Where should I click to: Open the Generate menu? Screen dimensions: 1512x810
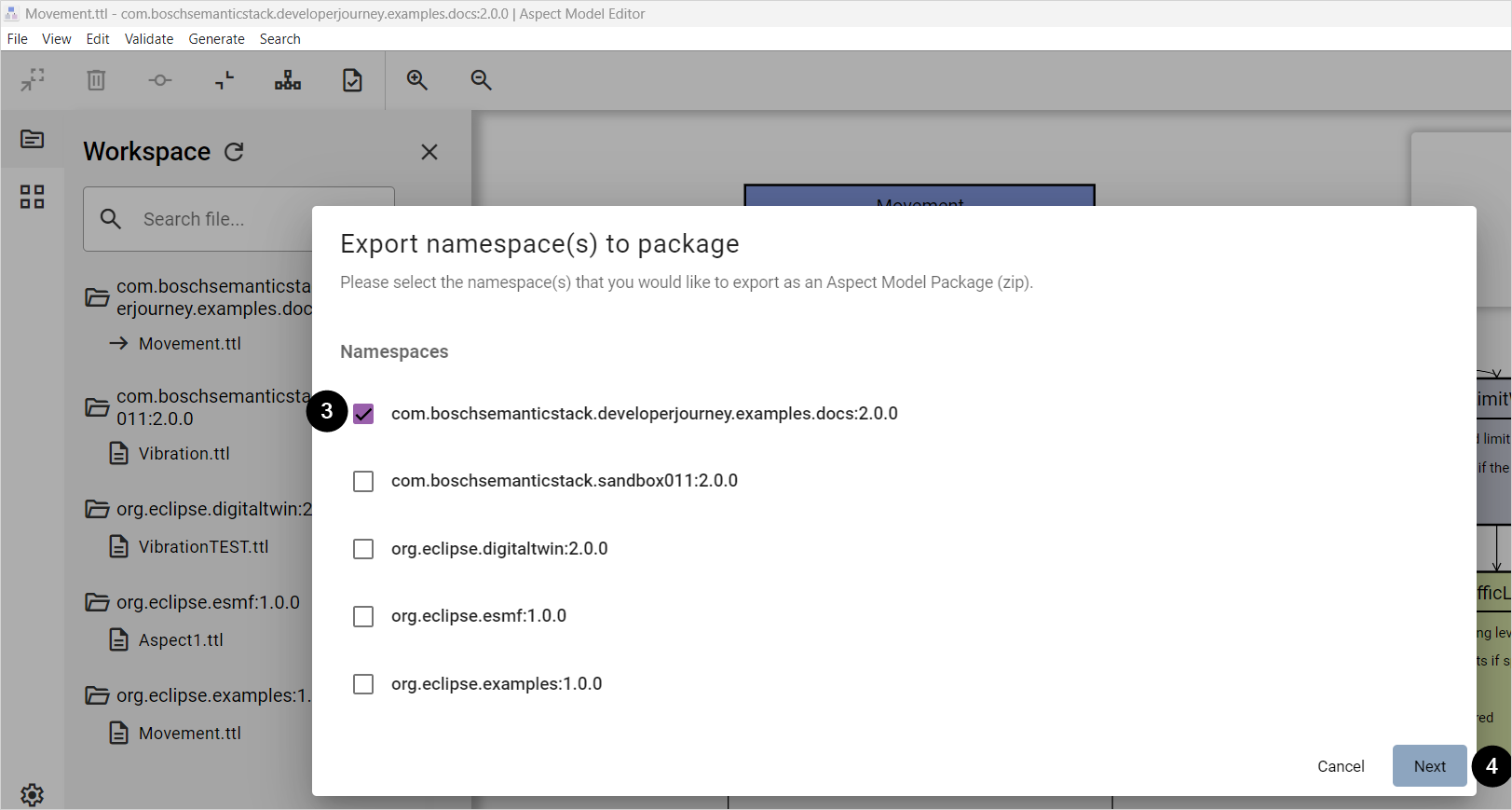tap(216, 39)
